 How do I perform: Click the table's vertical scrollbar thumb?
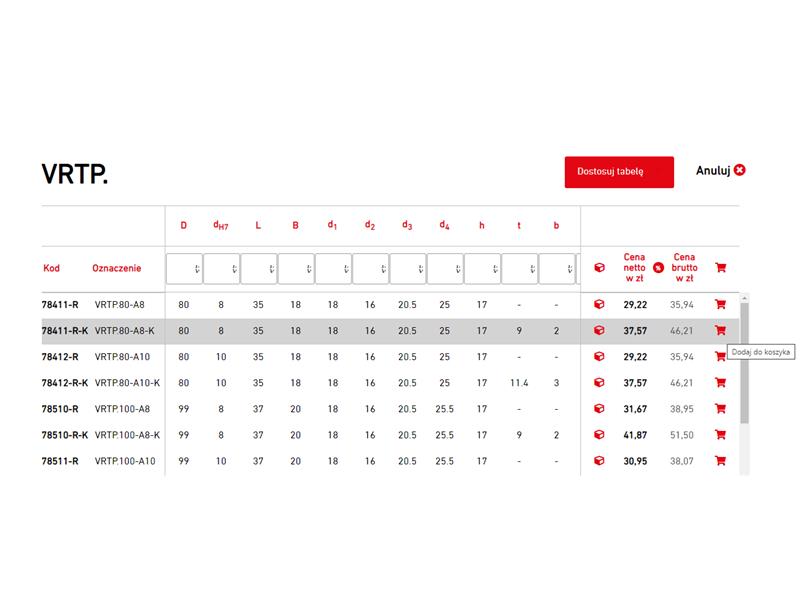744,363
